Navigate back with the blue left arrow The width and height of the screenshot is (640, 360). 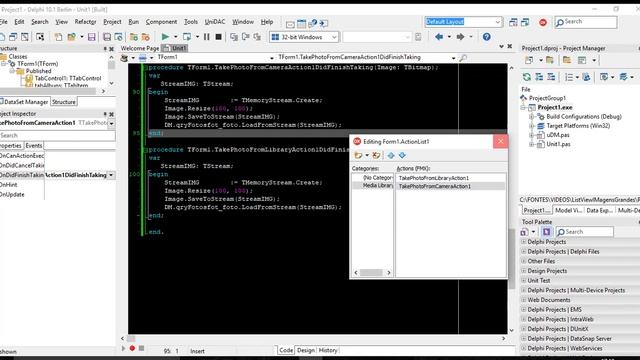click(x=439, y=37)
